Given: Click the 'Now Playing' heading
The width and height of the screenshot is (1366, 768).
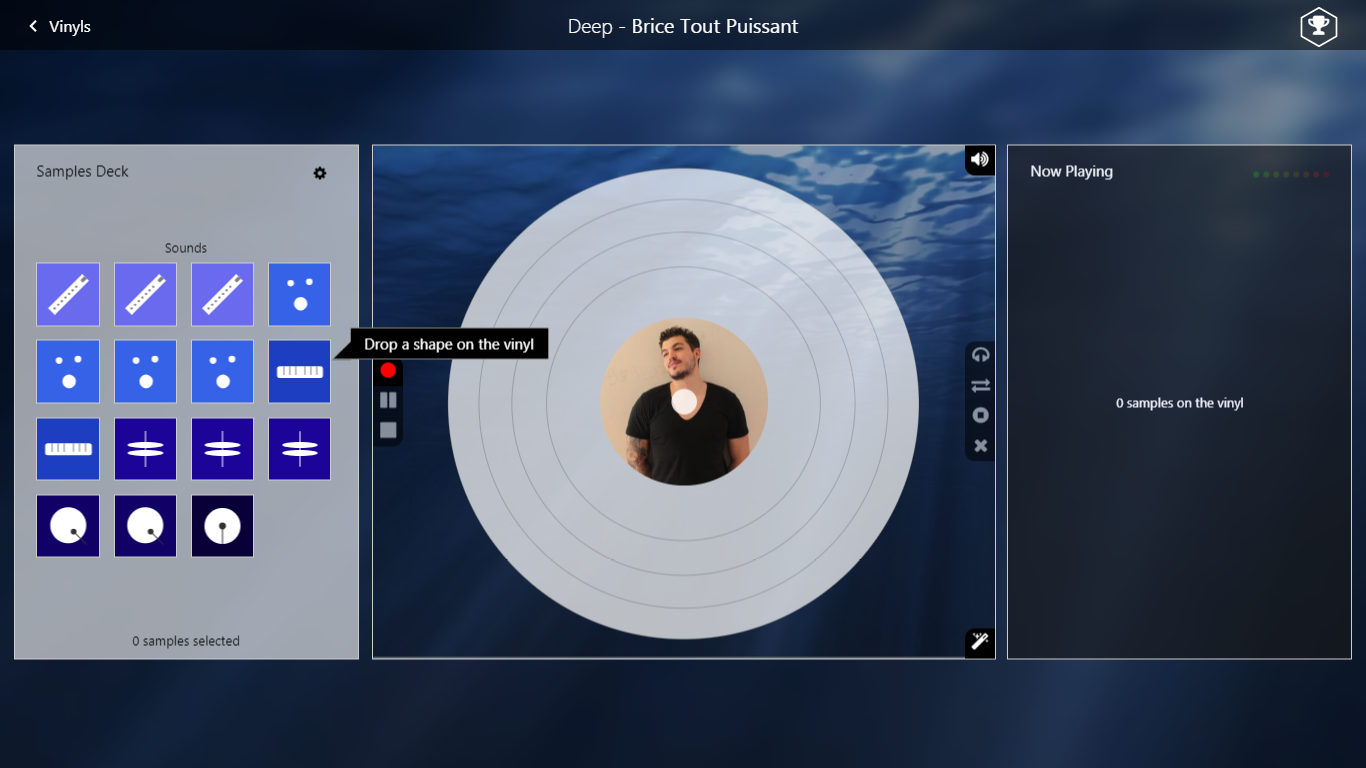Looking at the screenshot, I should coord(1071,171).
